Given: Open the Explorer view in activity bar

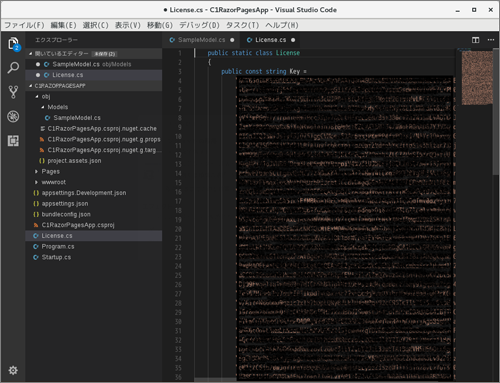Looking at the screenshot, I should (13, 44).
